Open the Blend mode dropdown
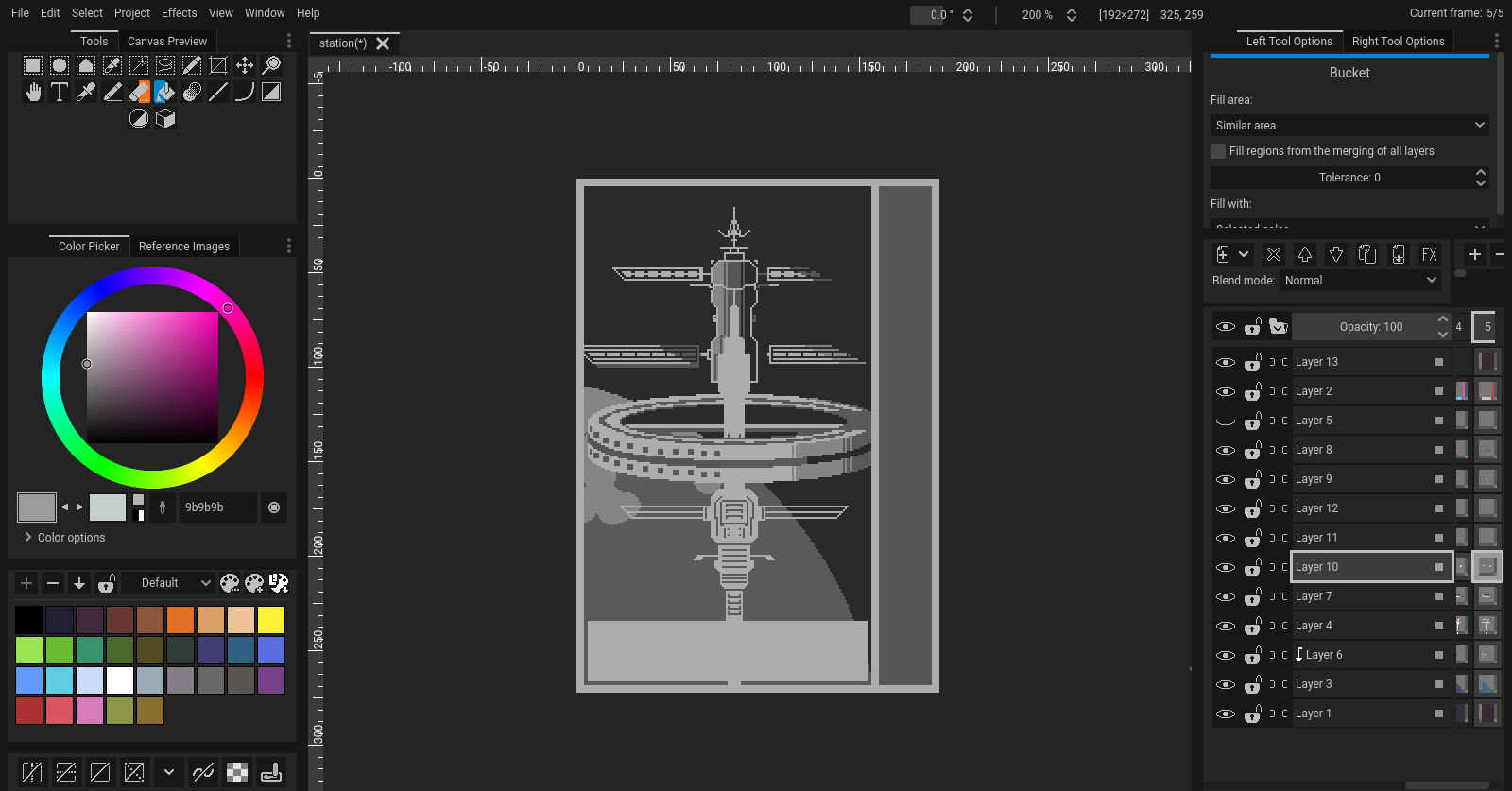The image size is (1512, 791). coord(1361,281)
